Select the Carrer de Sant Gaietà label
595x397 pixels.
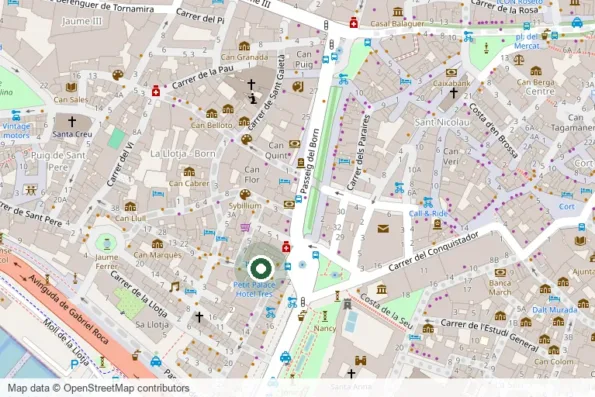(x=266, y=92)
